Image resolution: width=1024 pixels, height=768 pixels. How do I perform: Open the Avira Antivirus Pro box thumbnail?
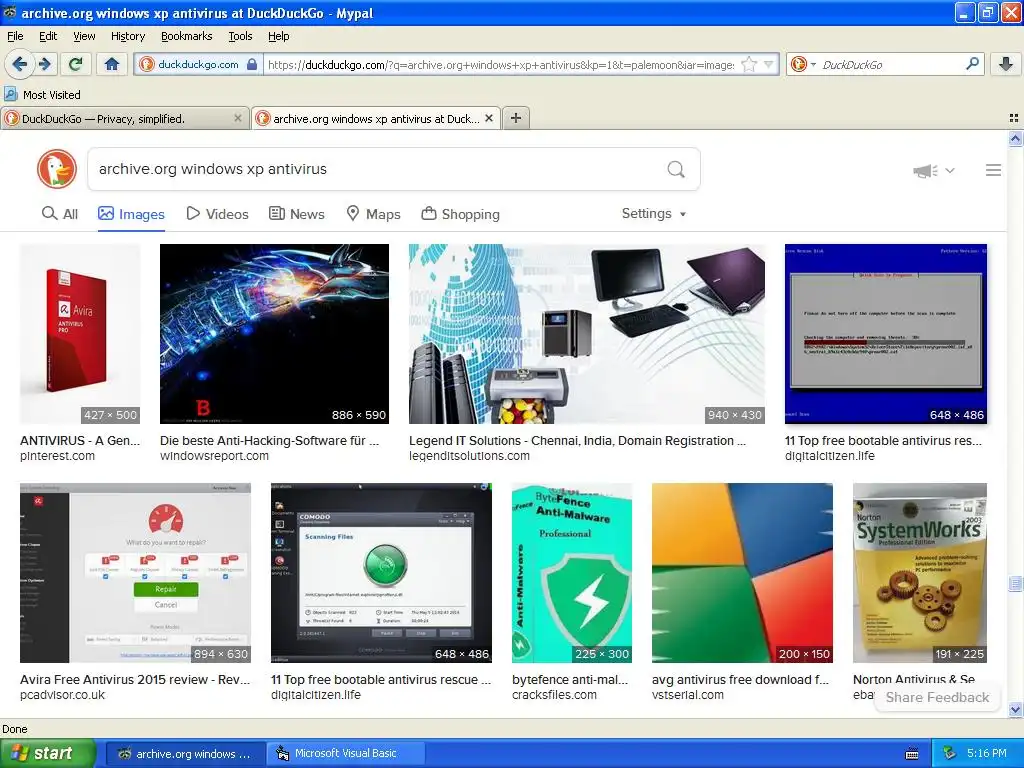click(x=80, y=334)
